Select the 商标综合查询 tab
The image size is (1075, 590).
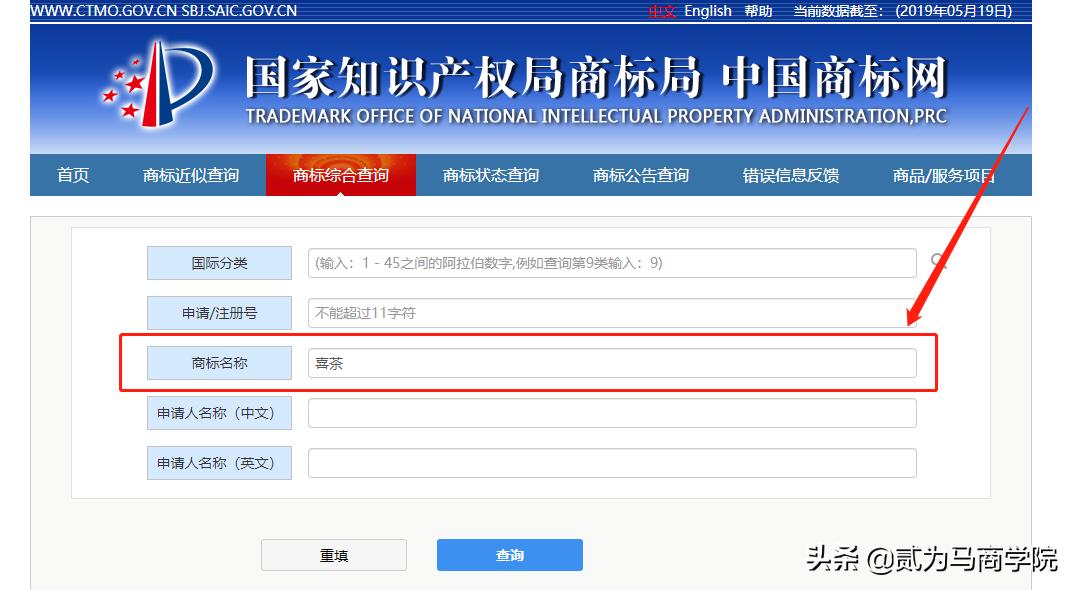342,174
